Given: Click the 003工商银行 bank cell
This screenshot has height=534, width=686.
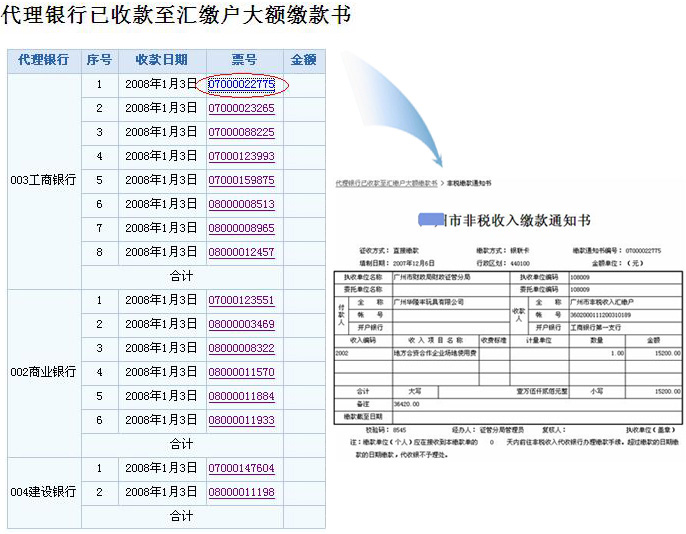Looking at the screenshot, I should click(x=43, y=180).
